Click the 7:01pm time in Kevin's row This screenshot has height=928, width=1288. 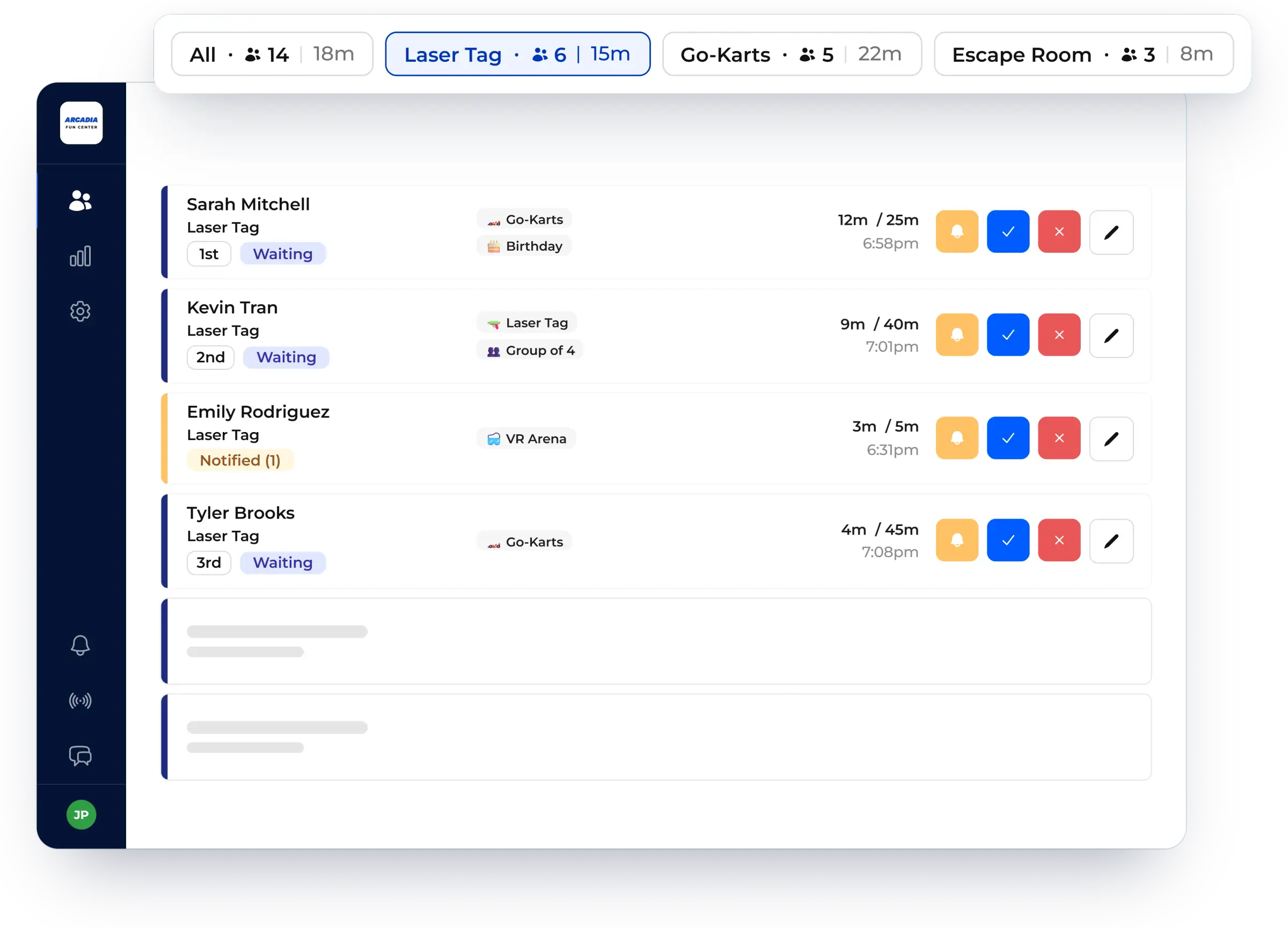pyautogui.click(x=891, y=346)
